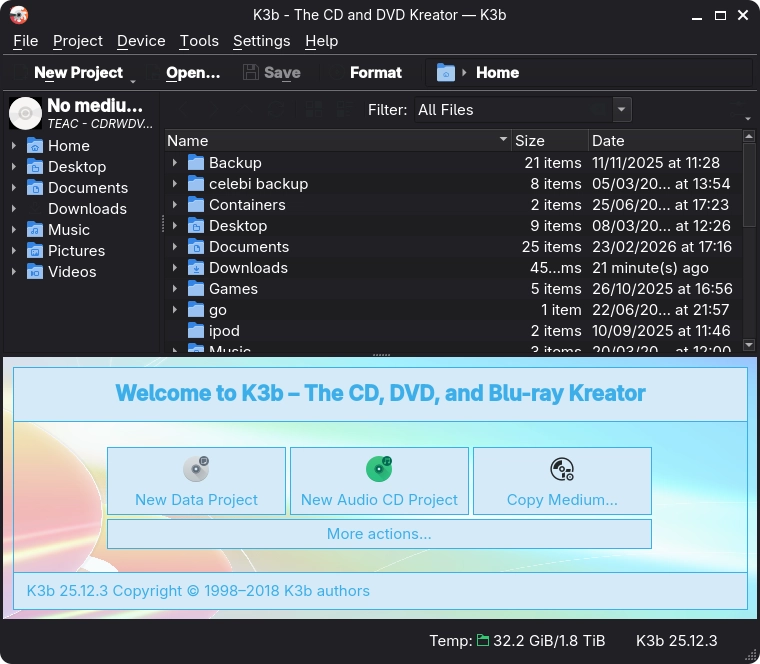Click the Pictures folder icon in the sidebar
Screen dimensions: 760x664
pyautogui.click(x=35, y=251)
